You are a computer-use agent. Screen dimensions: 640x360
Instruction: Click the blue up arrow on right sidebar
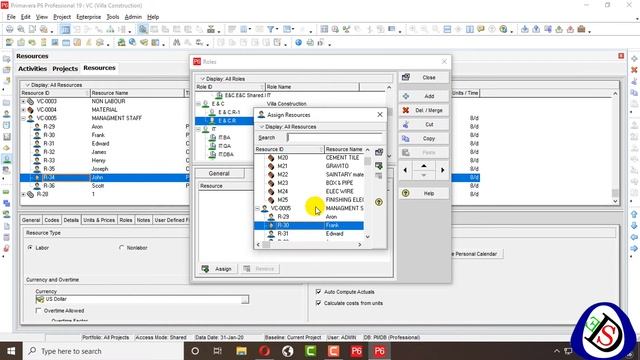634,214
